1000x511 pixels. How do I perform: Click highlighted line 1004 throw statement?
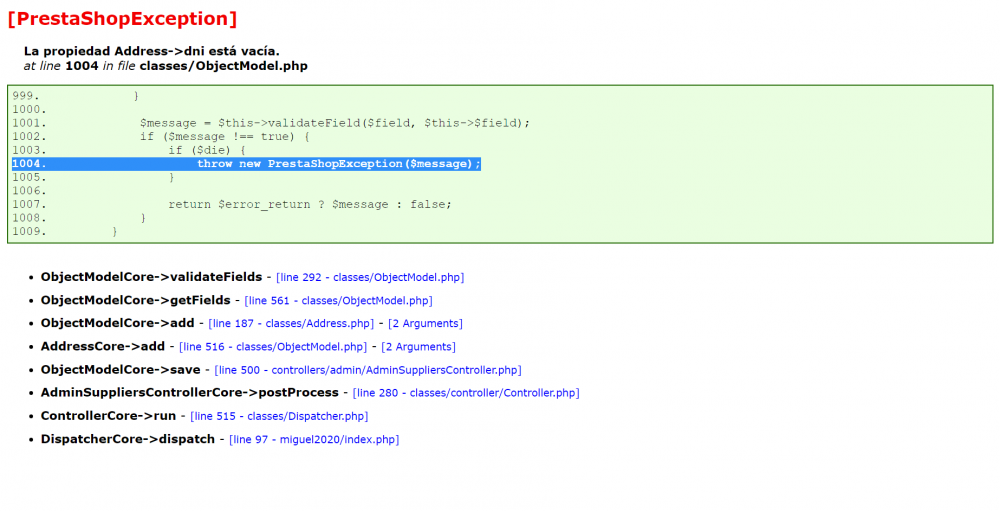click(x=246, y=164)
